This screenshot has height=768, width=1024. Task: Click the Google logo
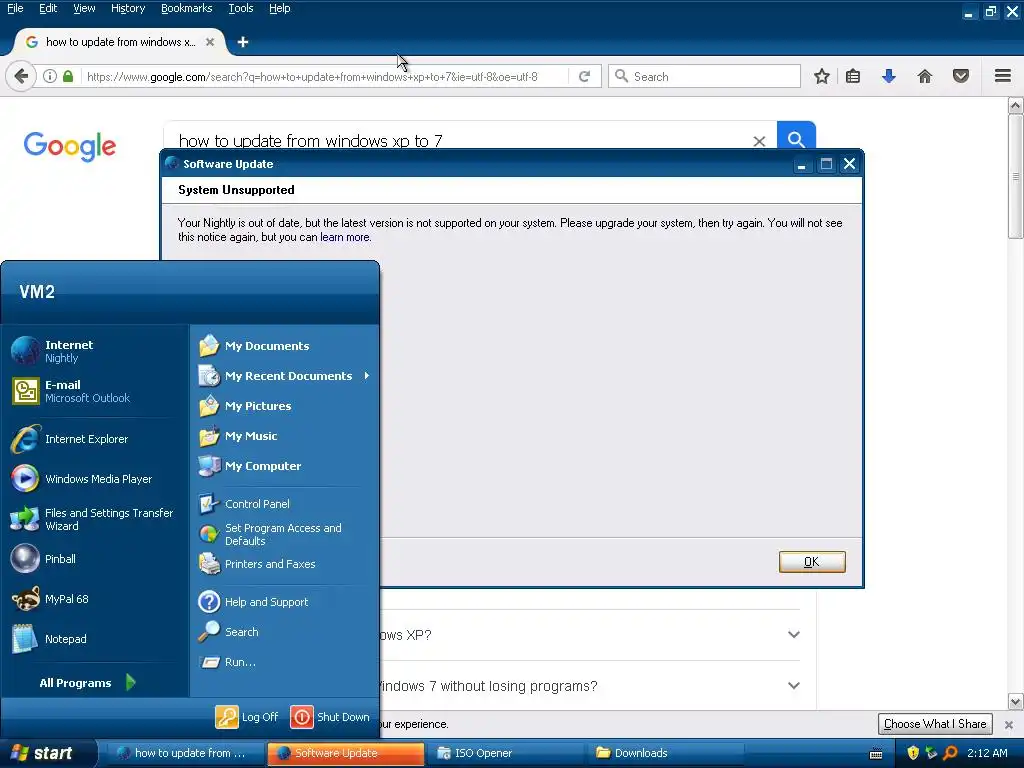(70, 145)
